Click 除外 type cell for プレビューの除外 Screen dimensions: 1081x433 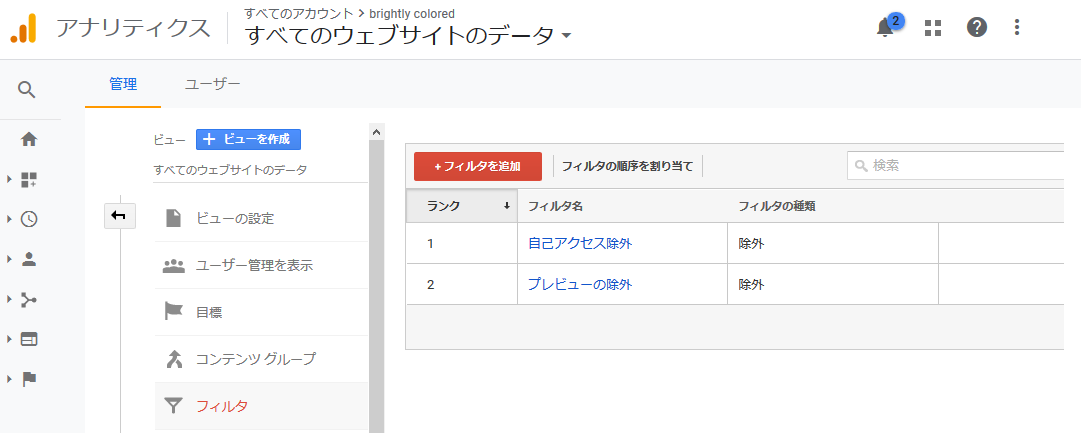(x=833, y=284)
